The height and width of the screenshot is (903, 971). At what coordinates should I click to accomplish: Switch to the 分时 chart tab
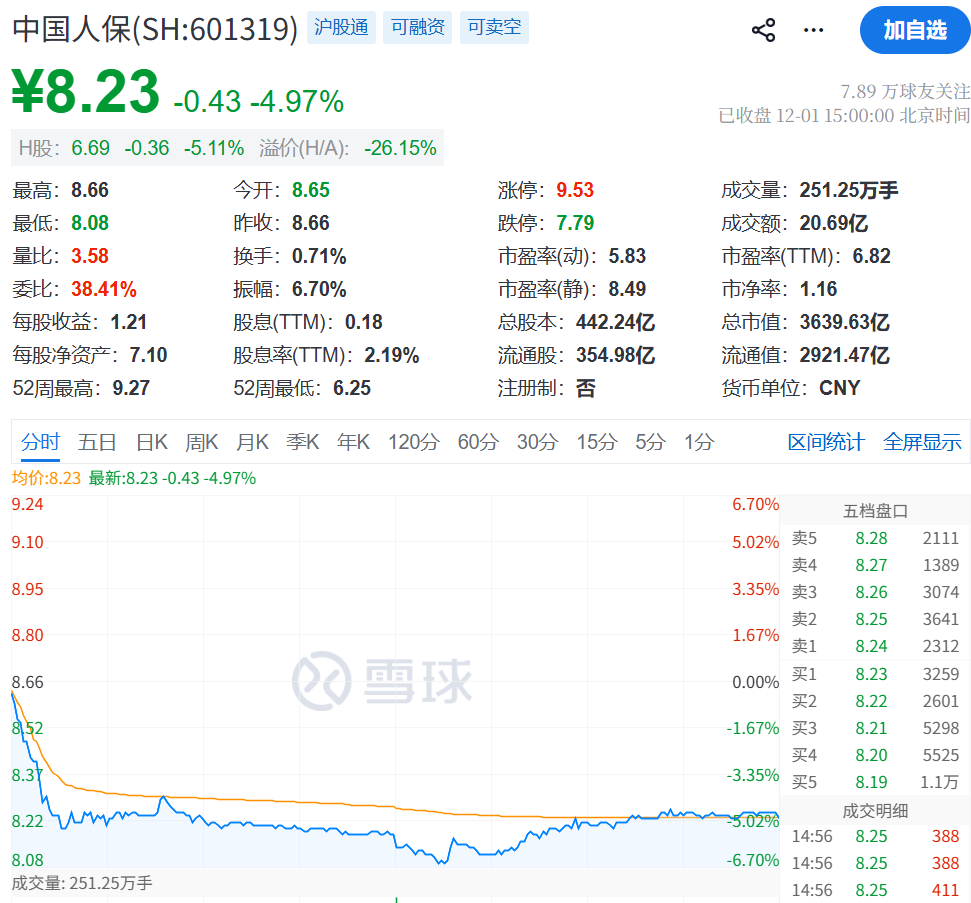click(40, 442)
